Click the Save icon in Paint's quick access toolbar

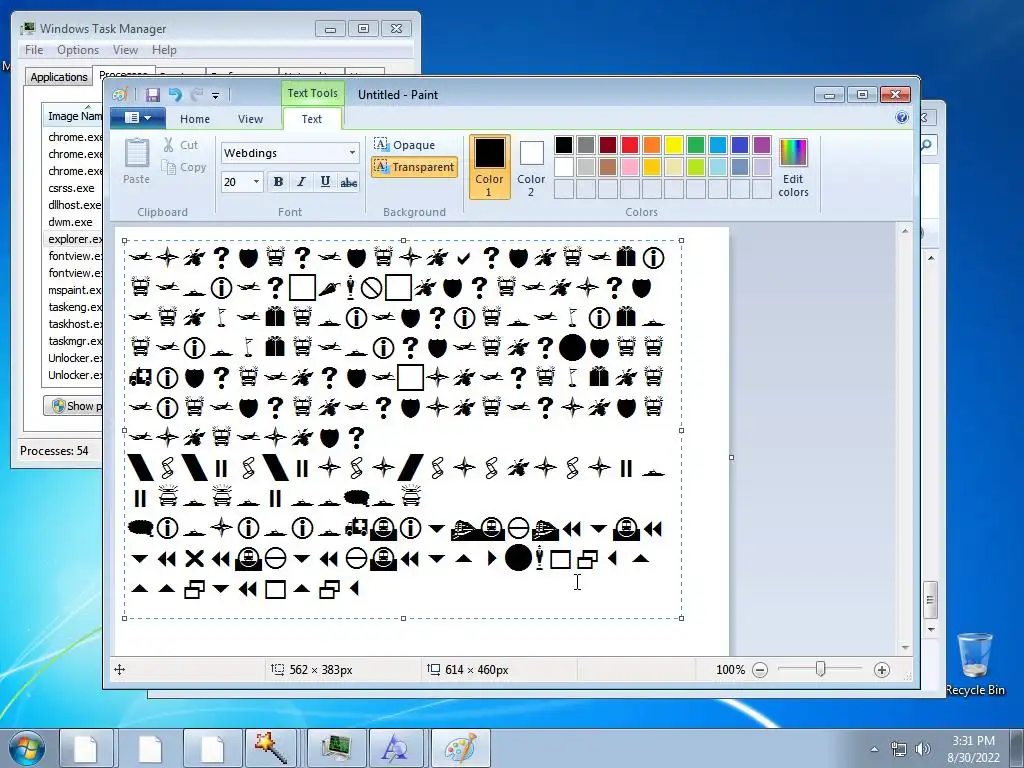pyautogui.click(x=153, y=95)
